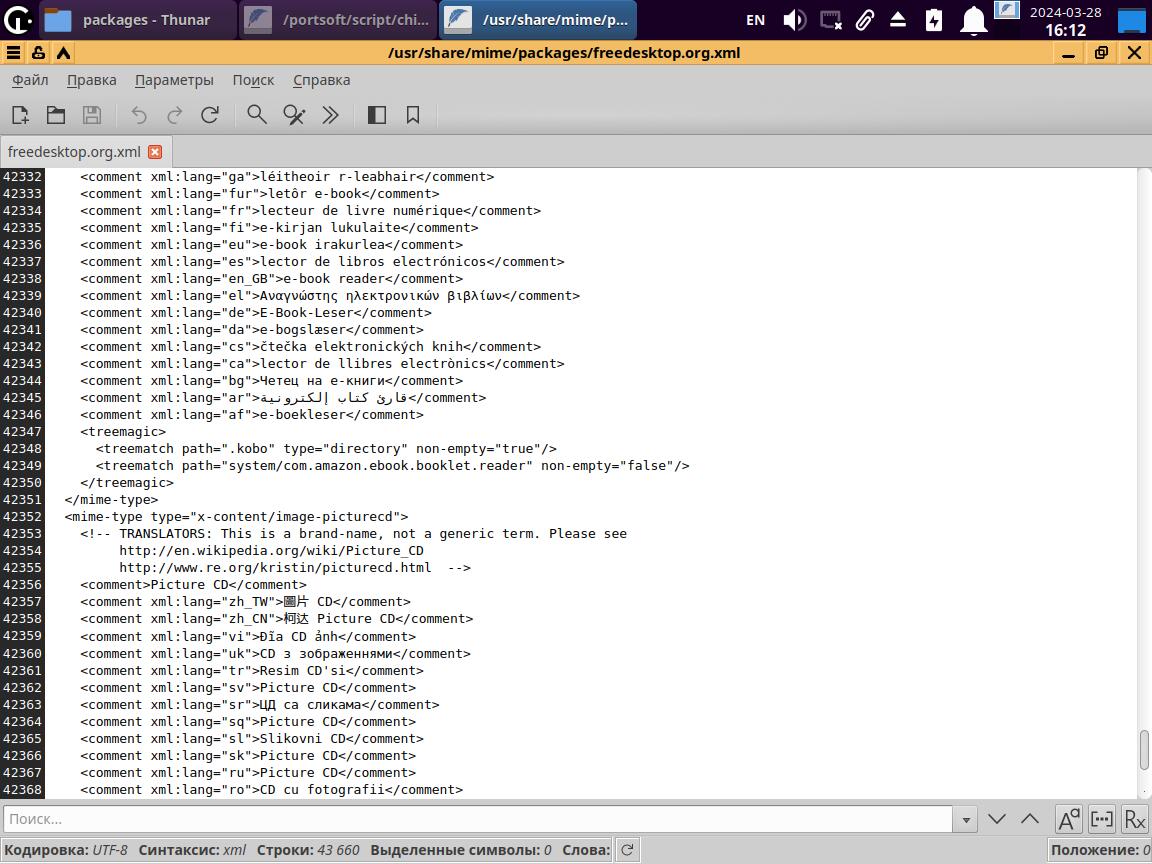Reload the document with the toolbar refresh icon

[210, 115]
